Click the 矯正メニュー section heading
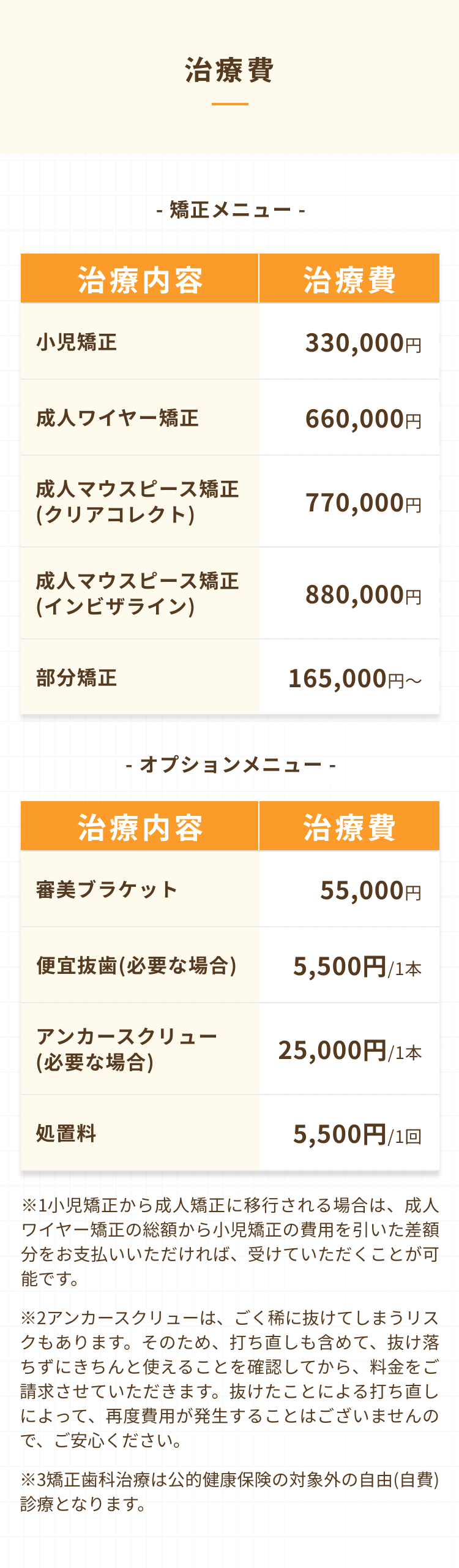The width and height of the screenshot is (459, 1568). (230, 210)
